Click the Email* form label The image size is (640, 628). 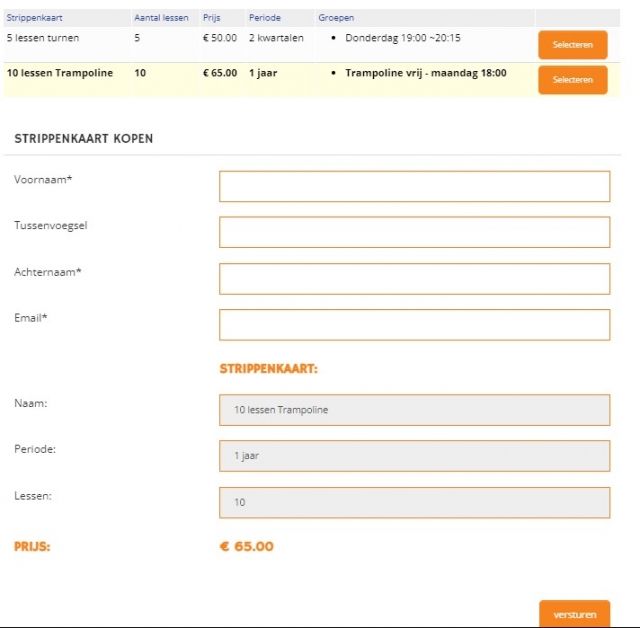pyautogui.click(x=31, y=318)
